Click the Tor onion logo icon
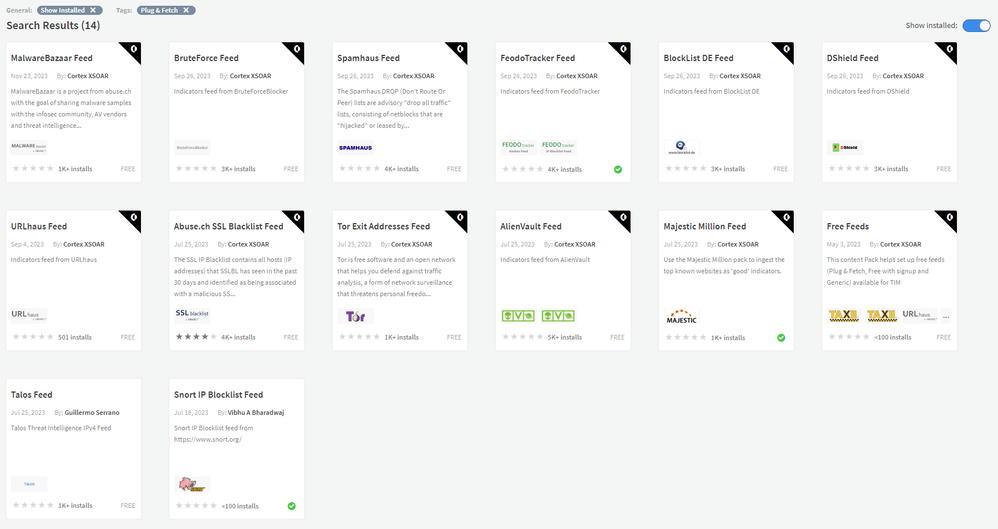The image size is (998, 529). pos(357,316)
